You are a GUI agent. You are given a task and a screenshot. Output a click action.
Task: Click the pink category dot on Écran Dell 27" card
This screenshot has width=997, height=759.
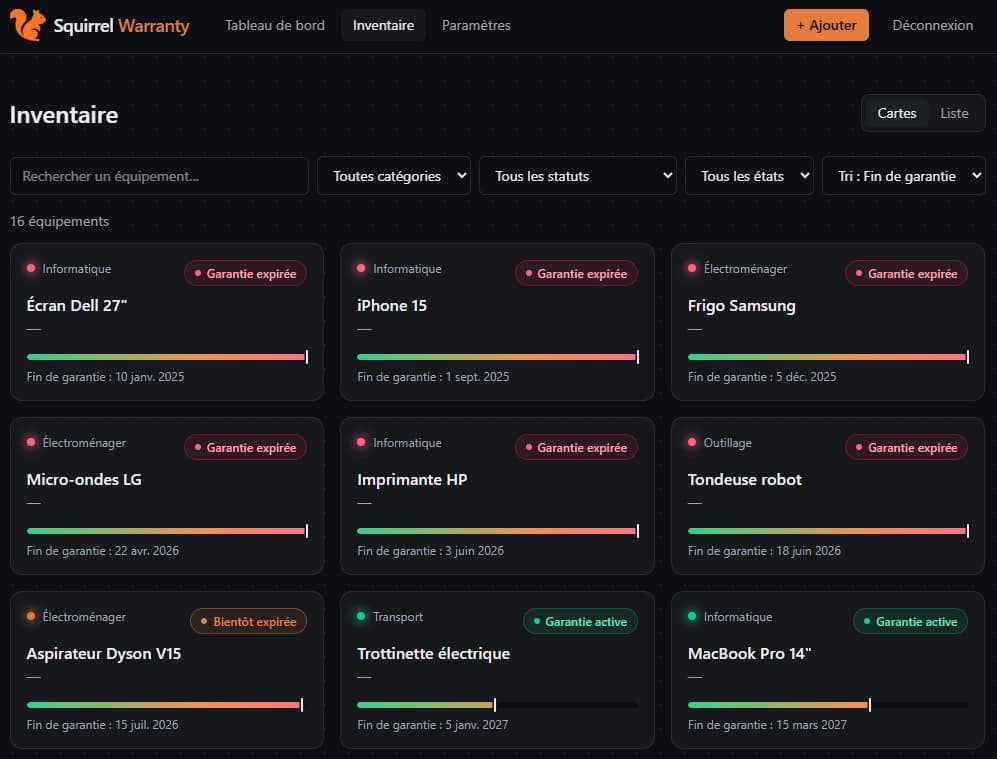point(31,268)
